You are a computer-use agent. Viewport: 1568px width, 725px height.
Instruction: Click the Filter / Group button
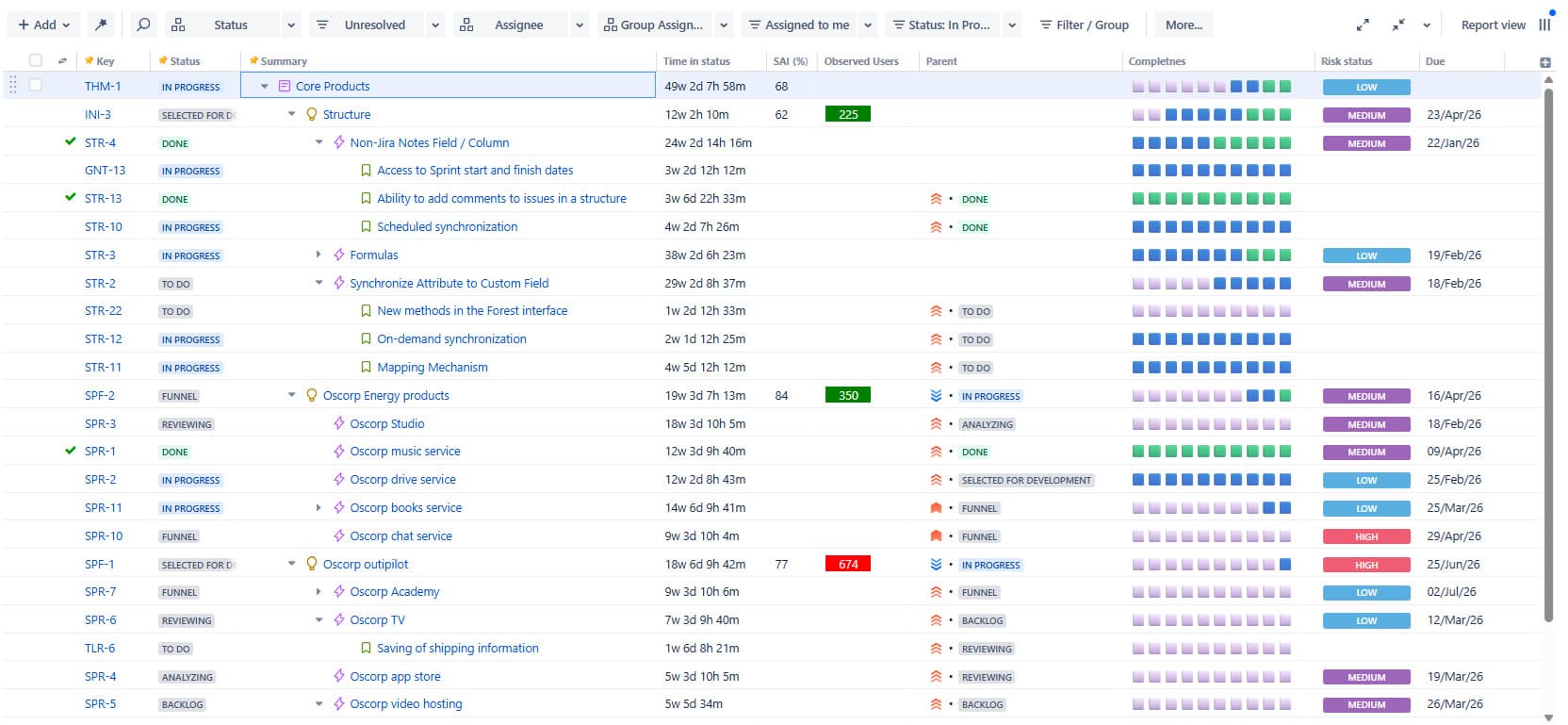[1084, 25]
